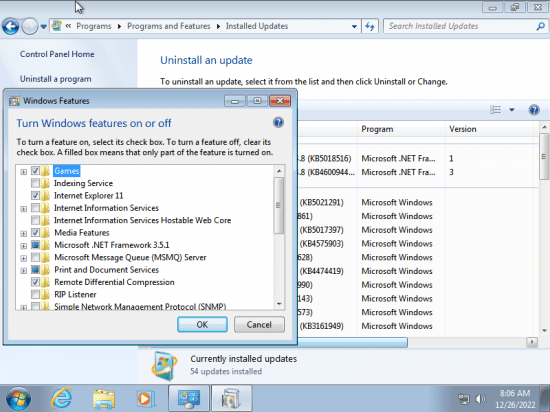Toggle the RIP Listener checkbox
The width and height of the screenshot is (550, 412).
pos(35,294)
